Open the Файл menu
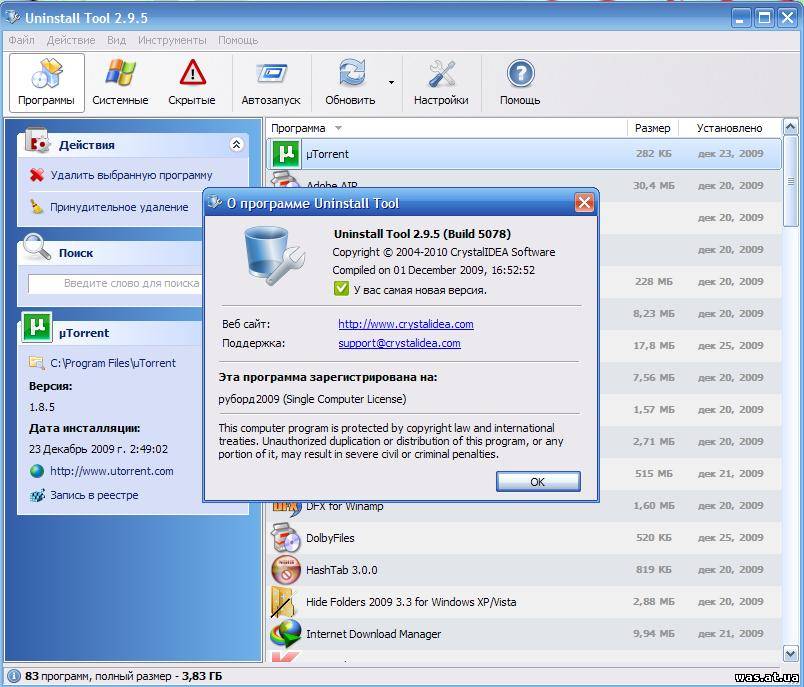Screen dimensions: 804x687 coord(21,40)
